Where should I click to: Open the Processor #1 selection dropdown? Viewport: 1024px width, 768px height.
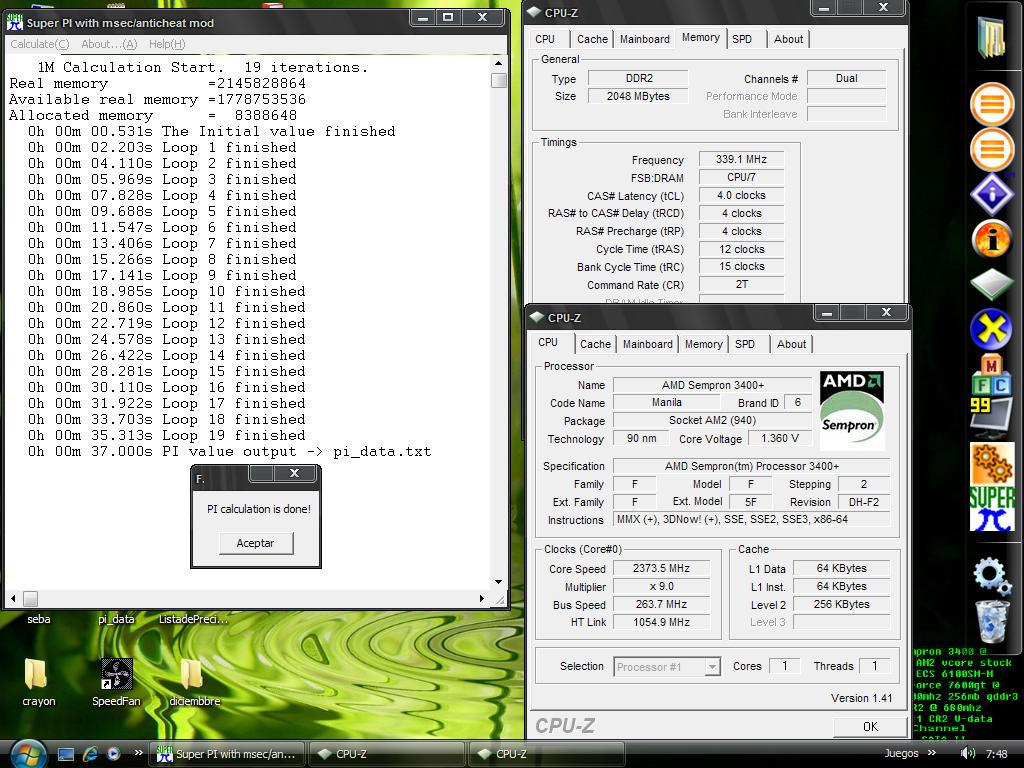(x=667, y=667)
